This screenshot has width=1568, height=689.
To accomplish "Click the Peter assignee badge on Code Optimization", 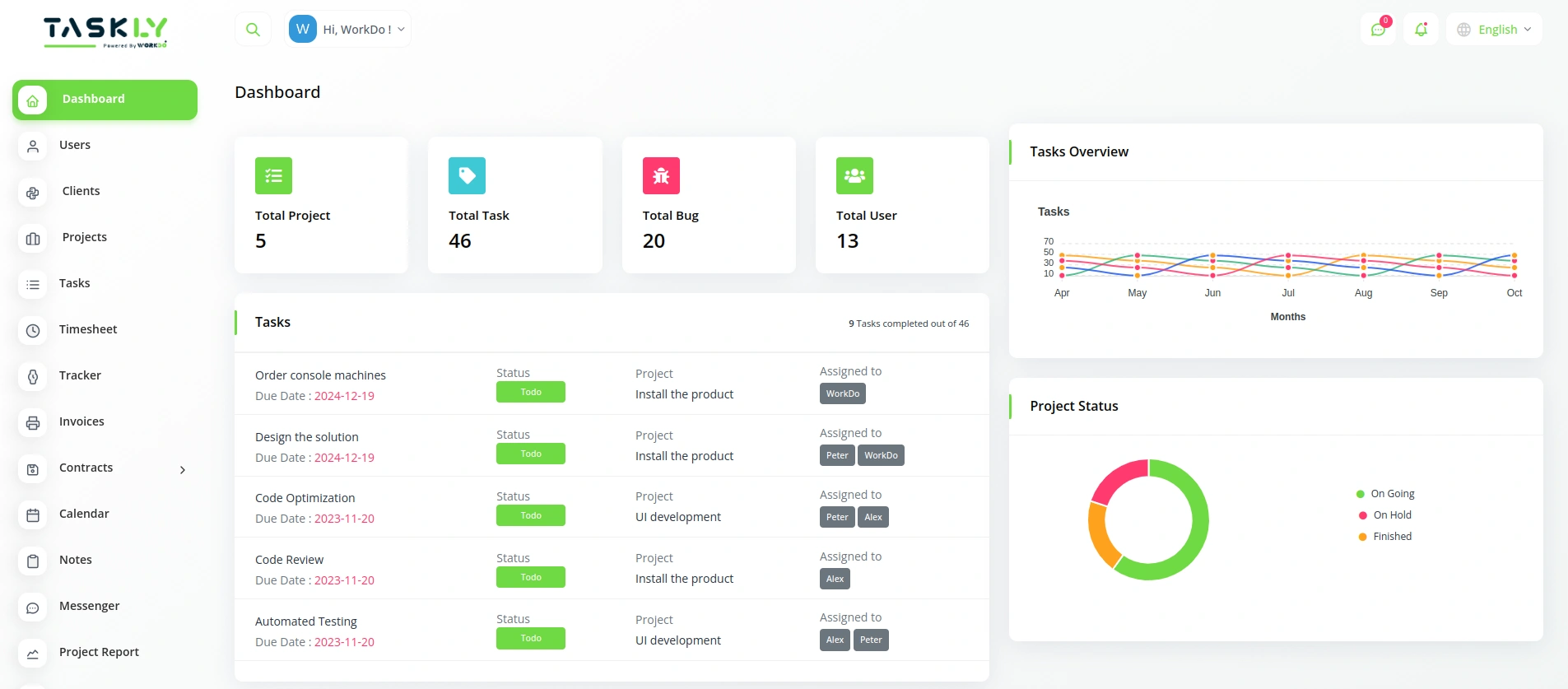I will click(x=837, y=517).
